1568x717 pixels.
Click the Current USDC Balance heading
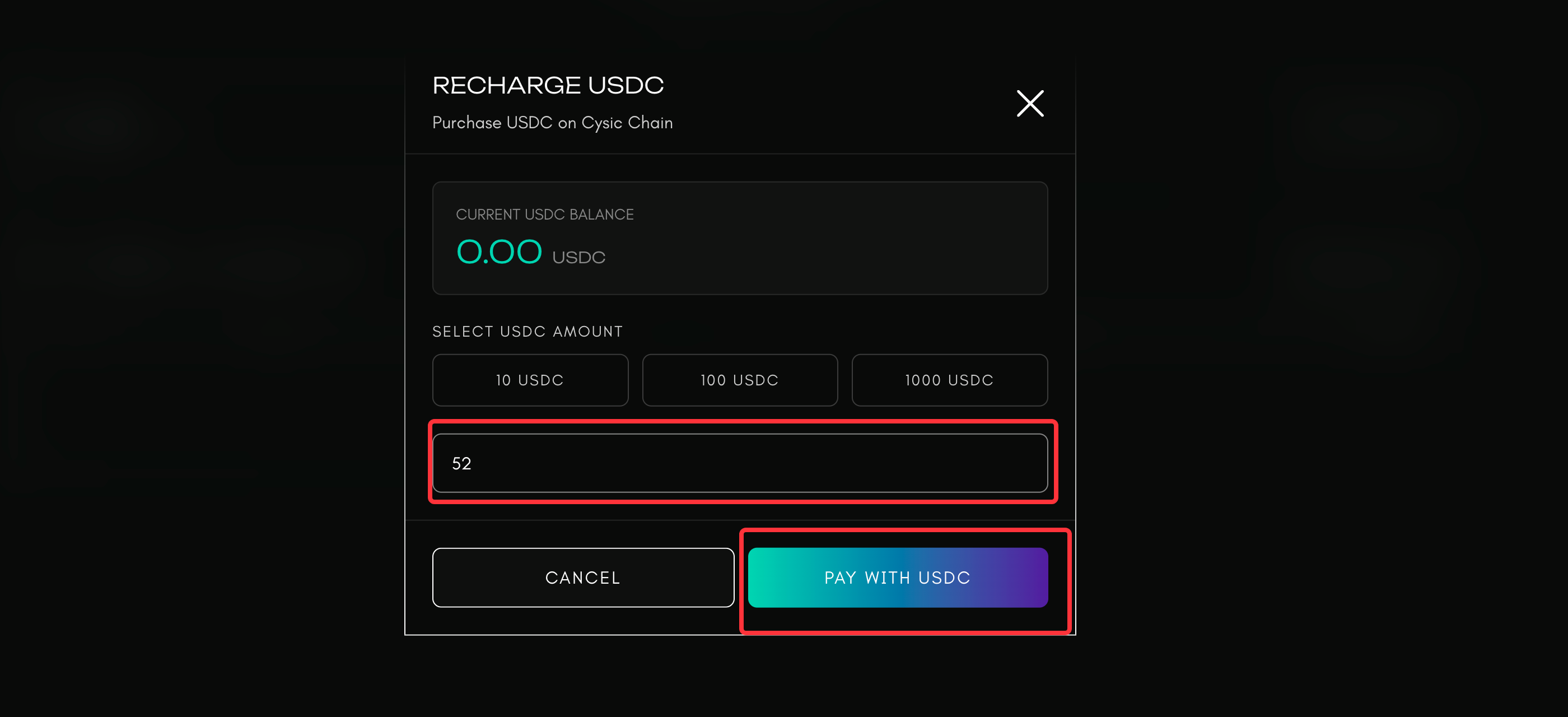click(544, 214)
